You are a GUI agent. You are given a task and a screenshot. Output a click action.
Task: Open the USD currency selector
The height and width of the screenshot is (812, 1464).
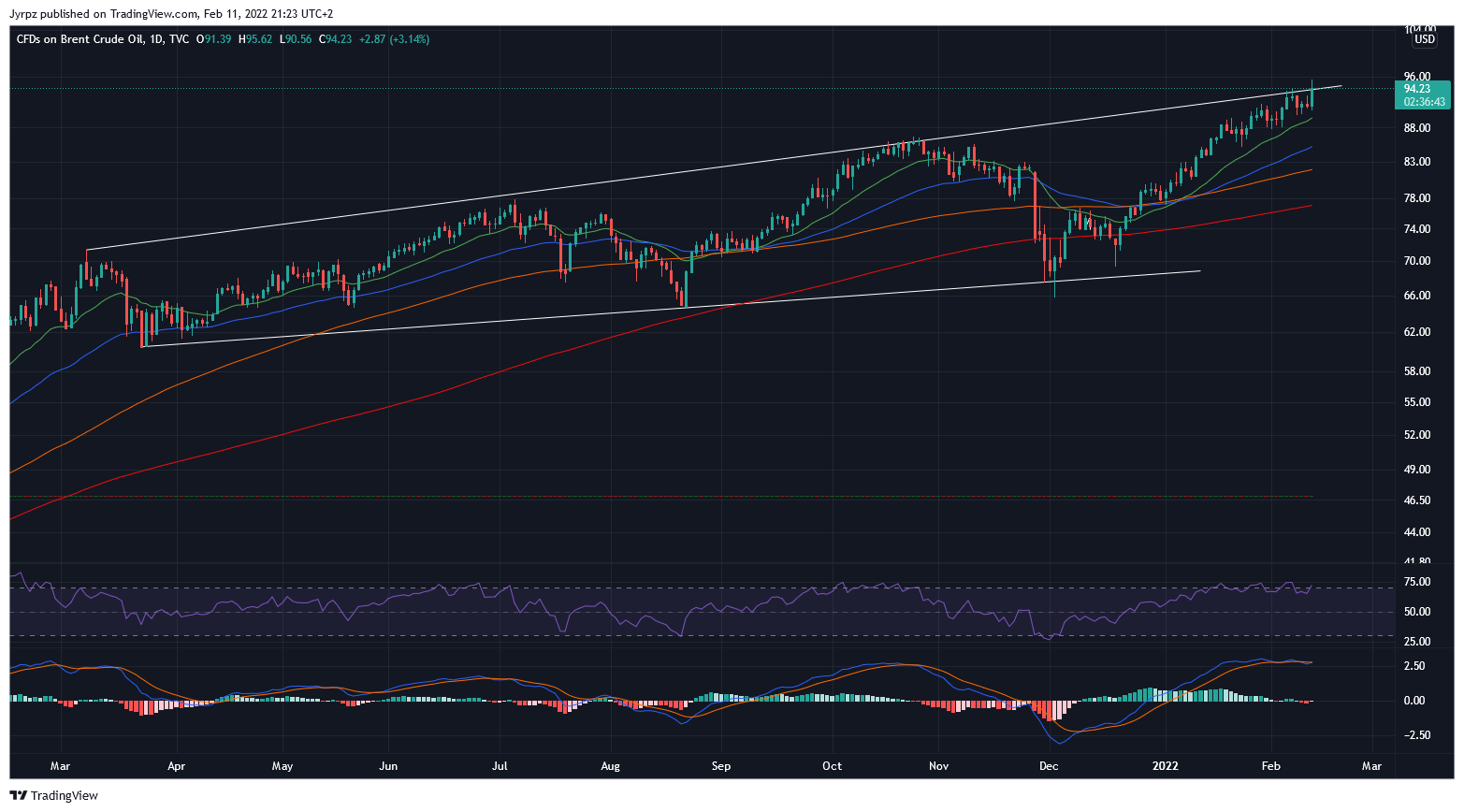coord(1424,39)
